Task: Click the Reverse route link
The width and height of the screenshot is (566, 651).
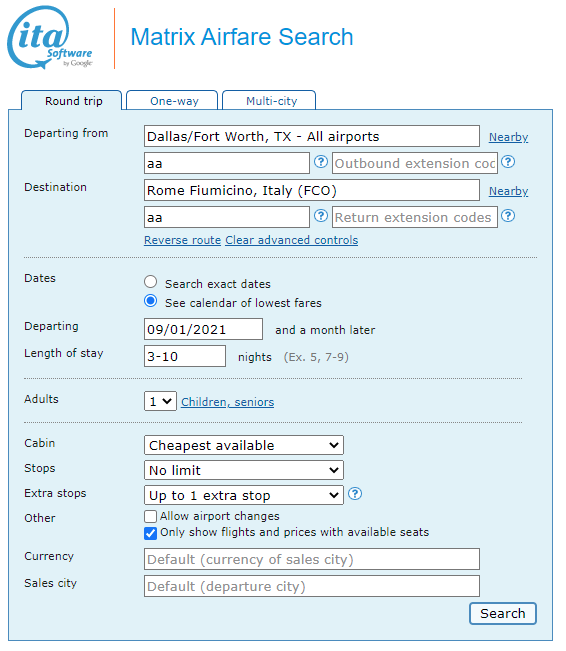Action: (182, 240)
